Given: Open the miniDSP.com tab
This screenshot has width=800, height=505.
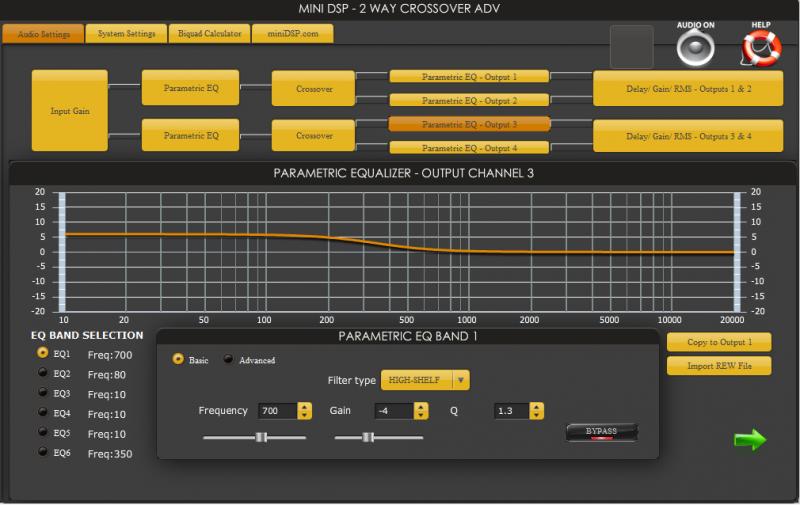Looking at the screenshot, I should [x=293, y=34].
